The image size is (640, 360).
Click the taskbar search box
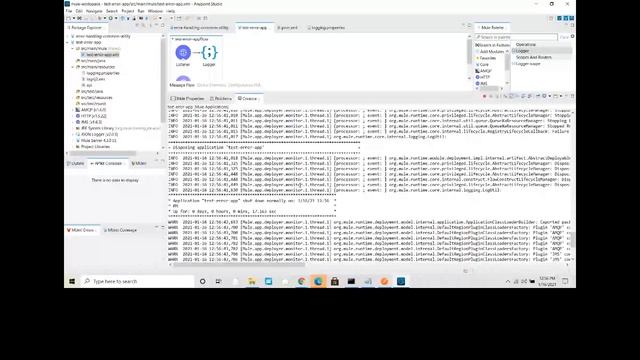[x=137, y=281]
